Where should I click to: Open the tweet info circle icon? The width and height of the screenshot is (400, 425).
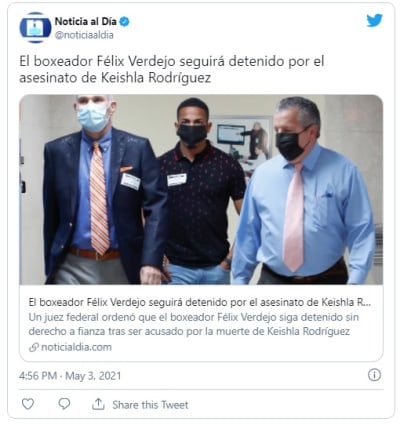pos(374,375)
